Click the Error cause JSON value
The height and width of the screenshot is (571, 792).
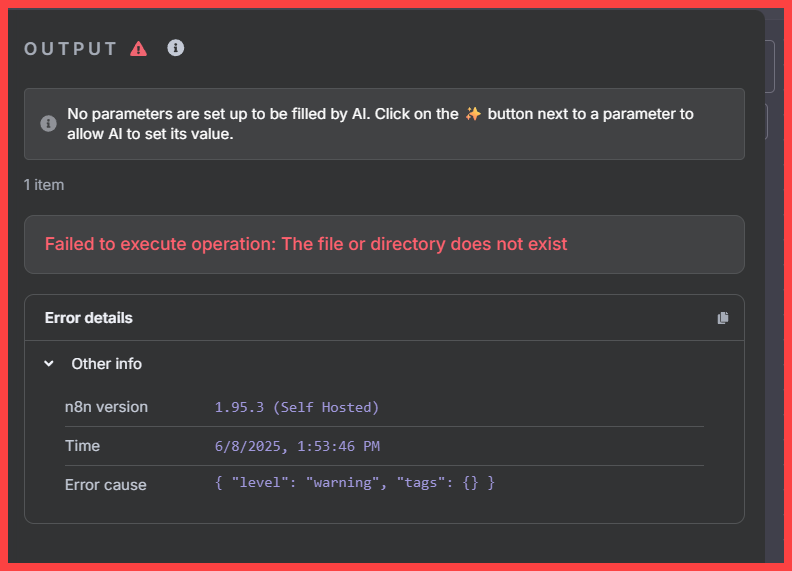click(355, 483)
